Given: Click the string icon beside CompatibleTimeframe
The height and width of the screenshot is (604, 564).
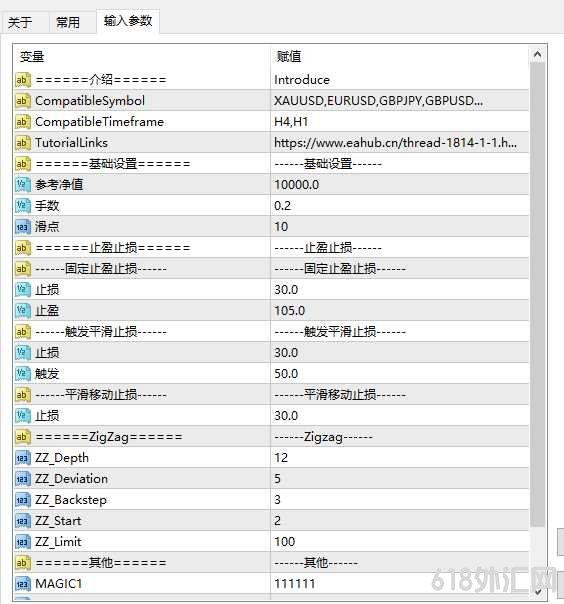Looking at the screenshot, I should [23, 122].
